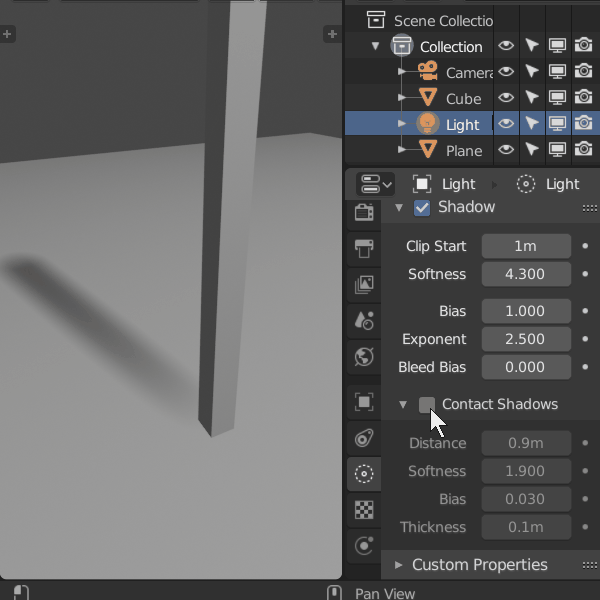Toggle Collection selectability arrow

[x=532, y=46]
